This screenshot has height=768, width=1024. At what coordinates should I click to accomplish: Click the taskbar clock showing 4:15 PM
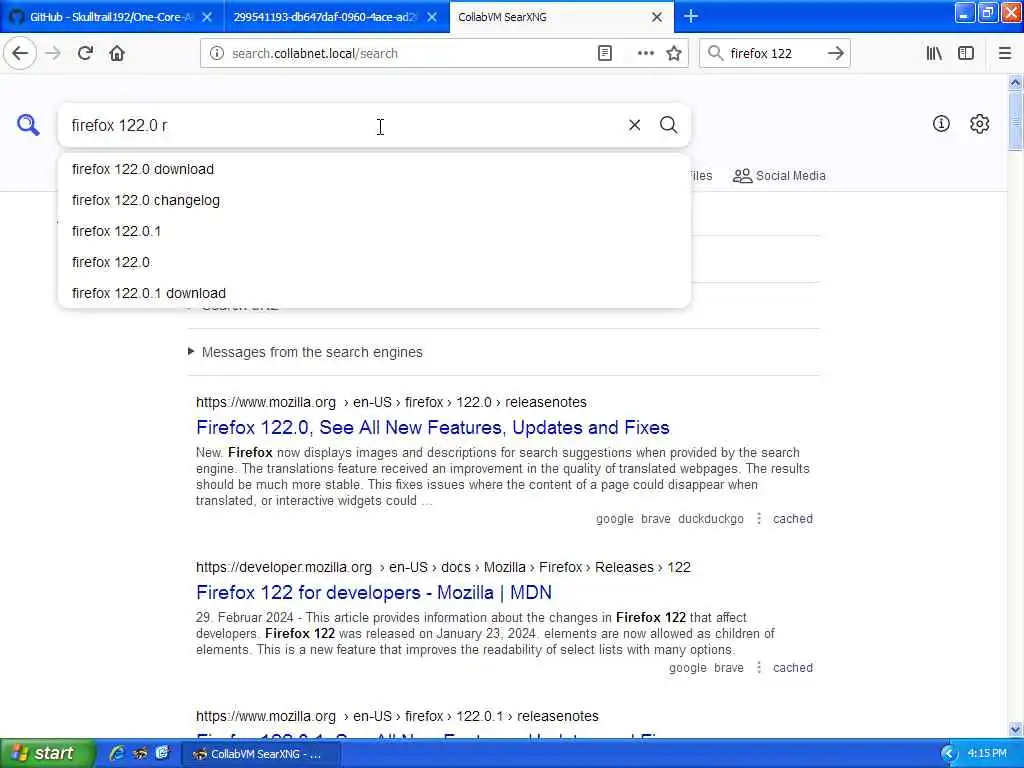coord(987,754)
